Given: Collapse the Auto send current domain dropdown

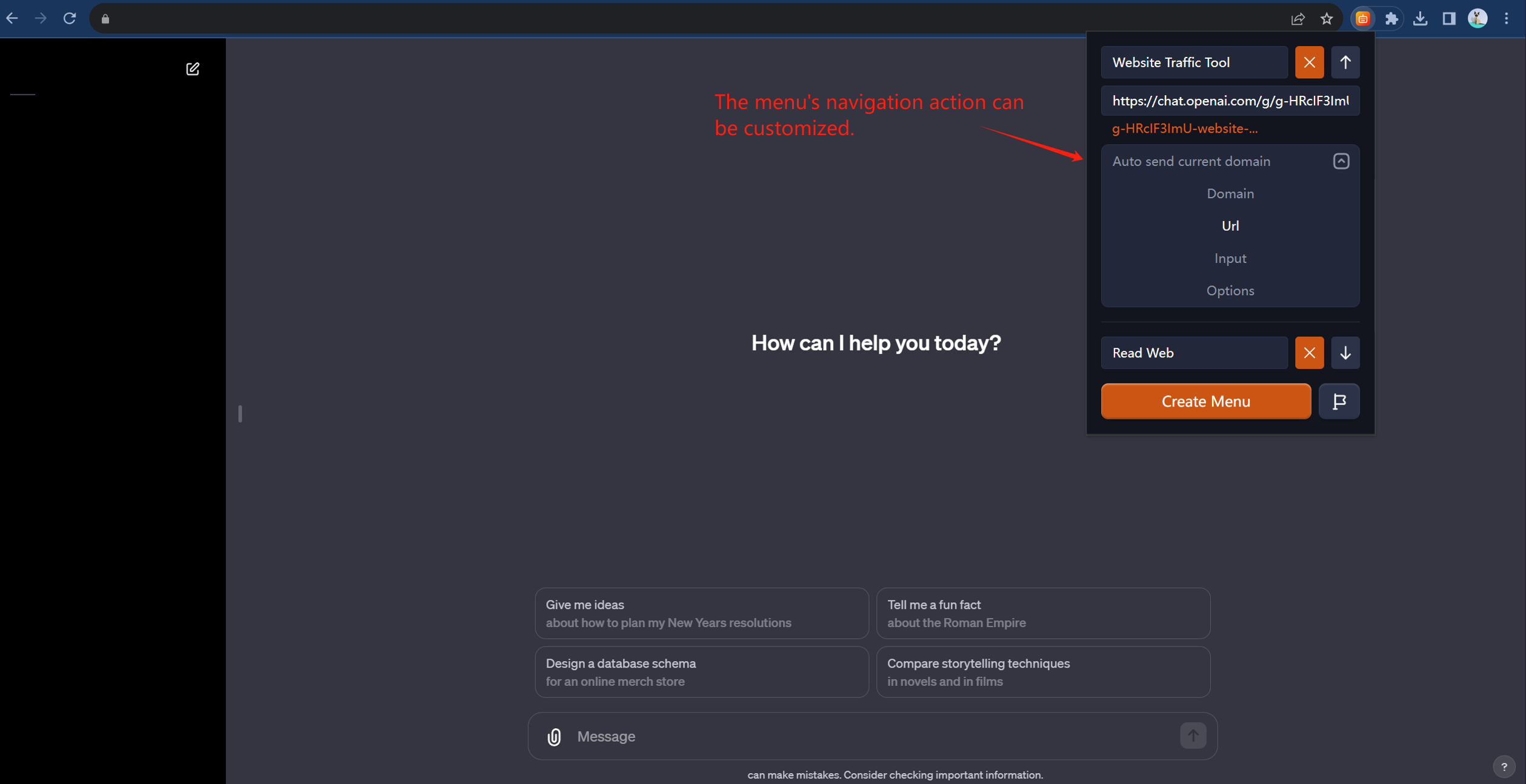Looking at the screenshot, I should 1341,161.
